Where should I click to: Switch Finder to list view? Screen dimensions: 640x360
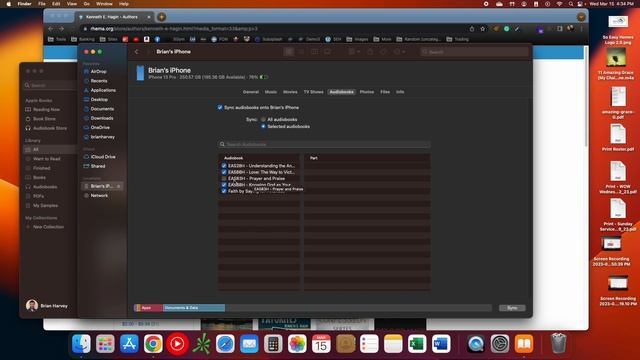click(x=302, y=52)
